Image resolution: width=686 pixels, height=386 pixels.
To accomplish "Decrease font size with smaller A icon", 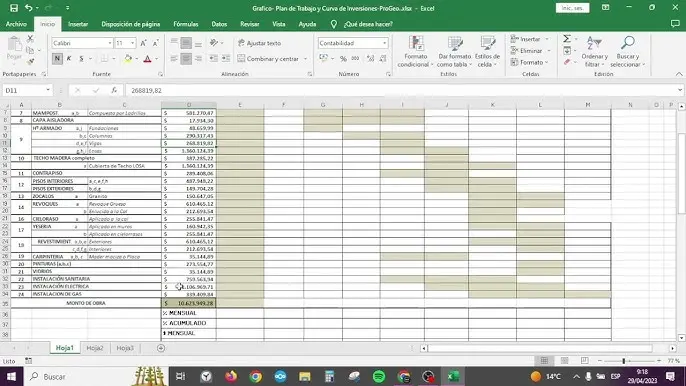I will 155,43.
